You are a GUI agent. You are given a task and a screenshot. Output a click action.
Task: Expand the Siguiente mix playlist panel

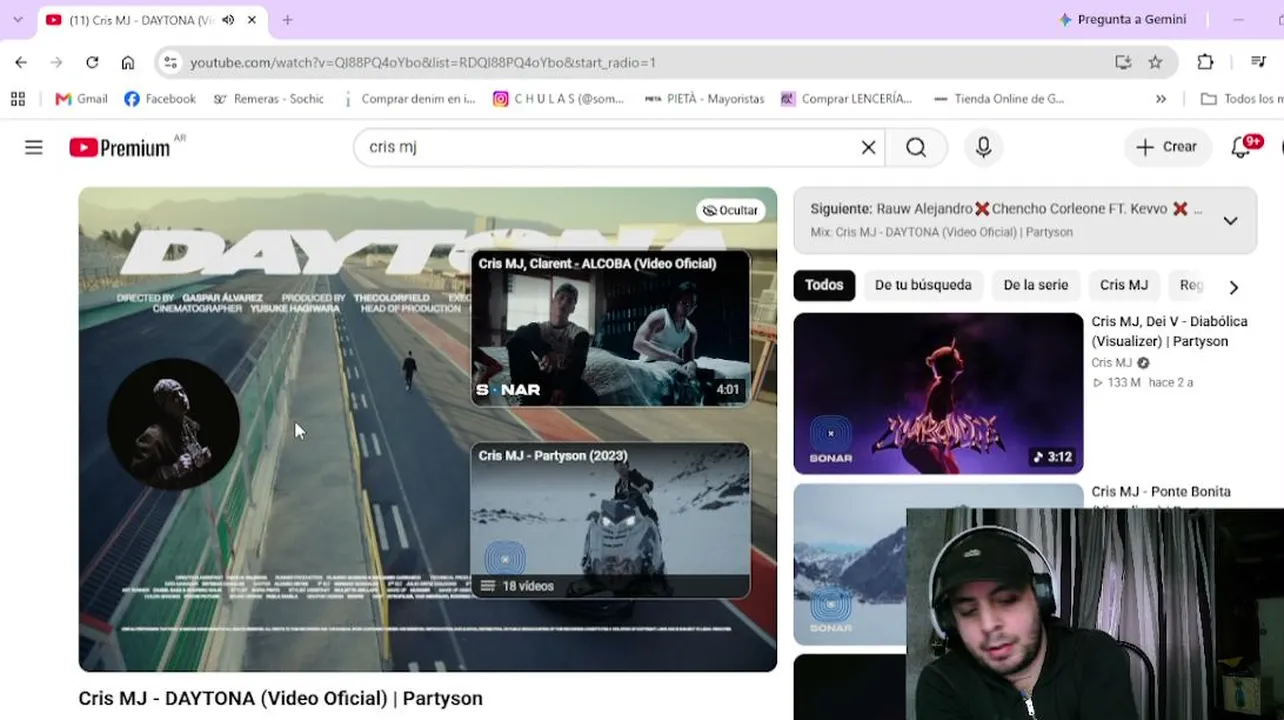pos(1230,221)
